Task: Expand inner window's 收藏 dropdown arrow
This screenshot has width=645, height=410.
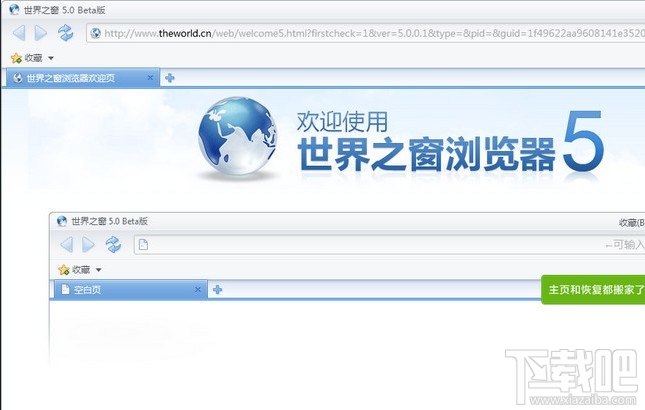Action: (99, 270)
